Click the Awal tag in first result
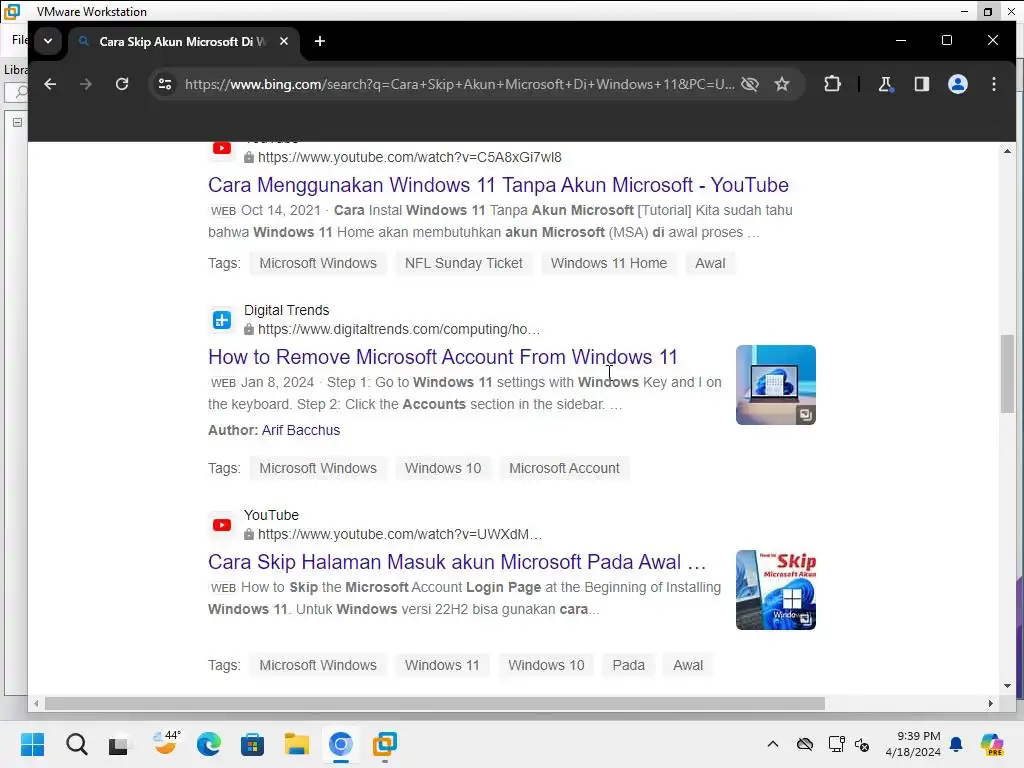1024x768 pixels. [710, 263]
